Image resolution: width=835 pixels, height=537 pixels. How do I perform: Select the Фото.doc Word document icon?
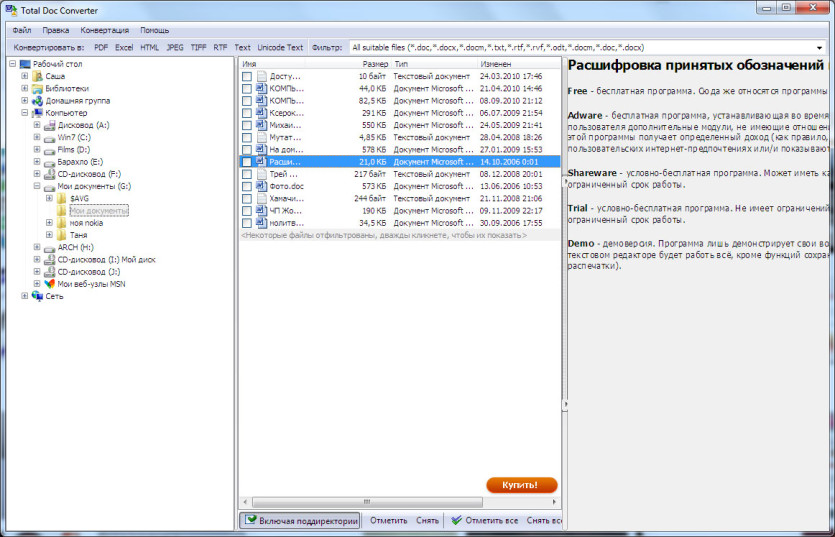pyautogui.click(x=261, y=186)
